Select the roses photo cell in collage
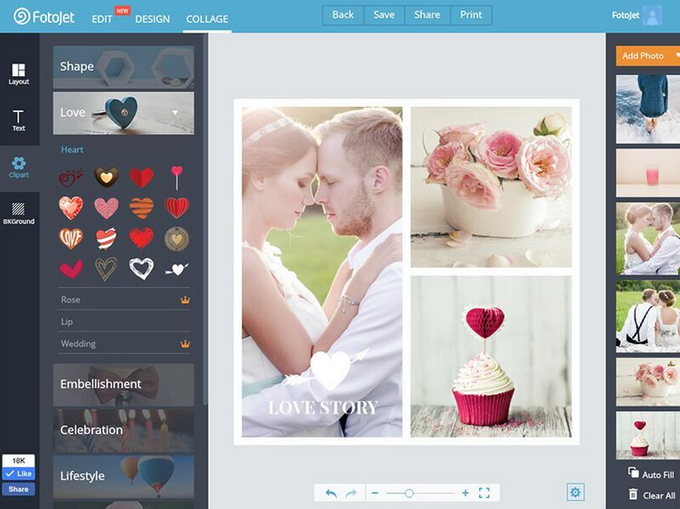This screenshot has width=680, height=509. click(491, 187)
